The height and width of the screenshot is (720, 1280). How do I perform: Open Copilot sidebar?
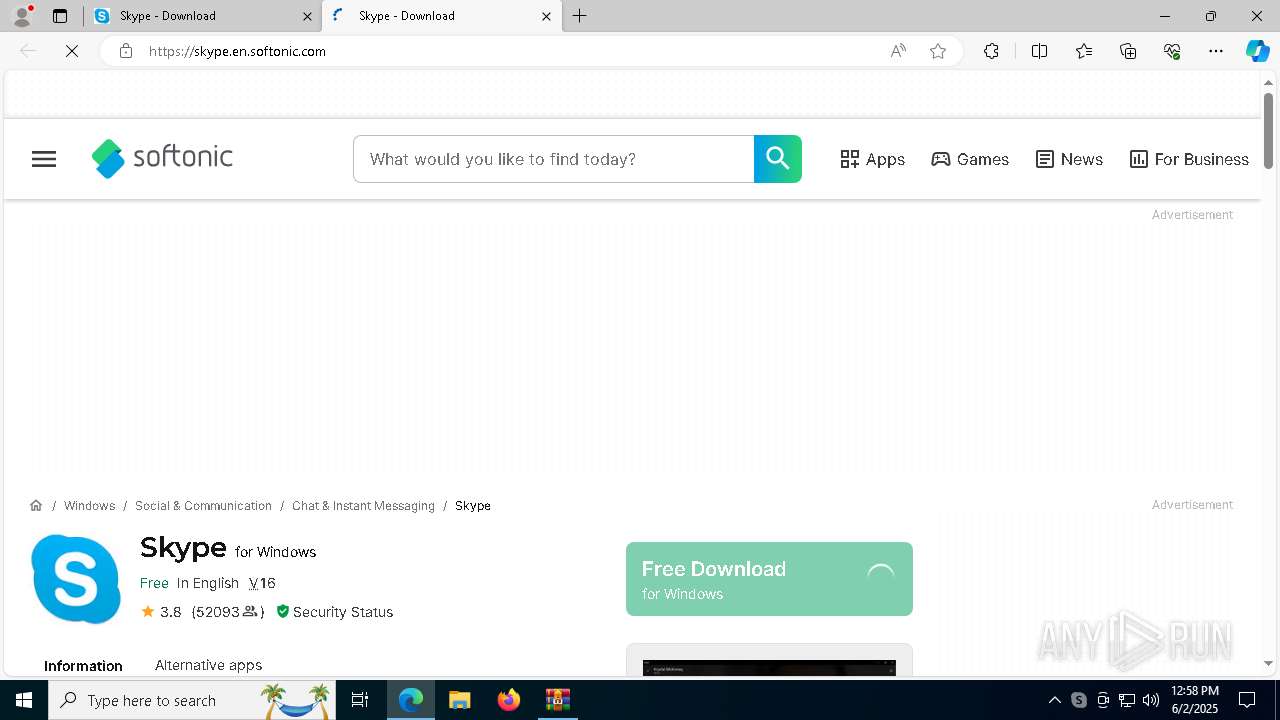[1257, 51]
